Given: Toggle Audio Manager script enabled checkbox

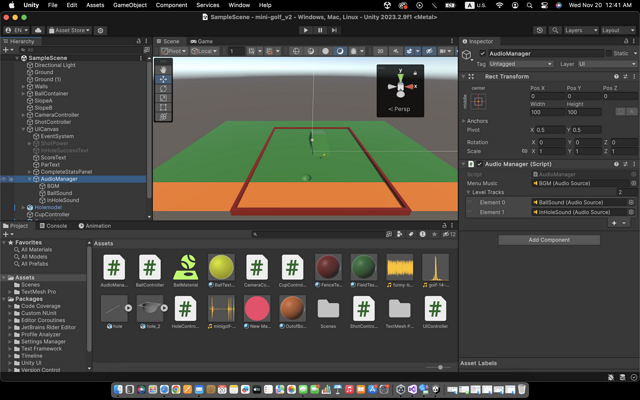Looking at the screenshot, I should 480,164.
